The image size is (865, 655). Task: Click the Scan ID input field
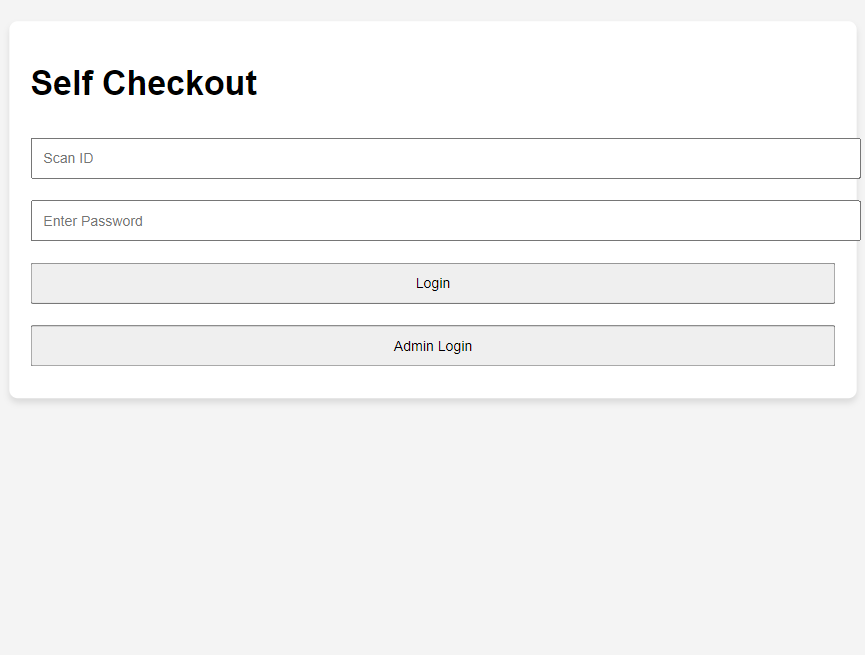446,158
